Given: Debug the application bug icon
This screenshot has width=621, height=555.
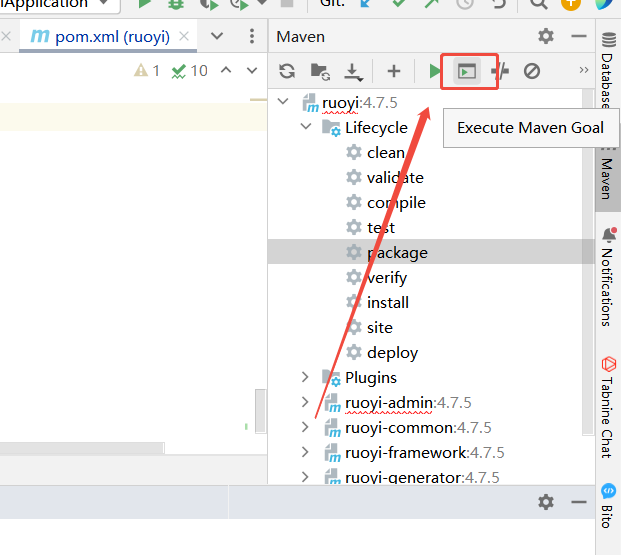Looking at the screenshot, I should [176, 4].
